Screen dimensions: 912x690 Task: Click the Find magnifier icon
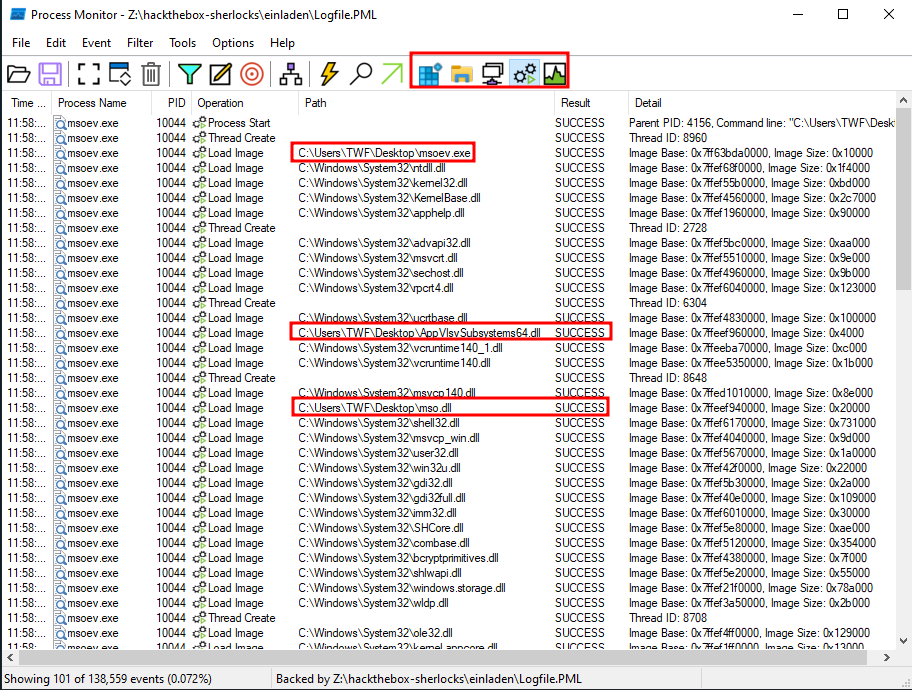(x=361, y=73)
